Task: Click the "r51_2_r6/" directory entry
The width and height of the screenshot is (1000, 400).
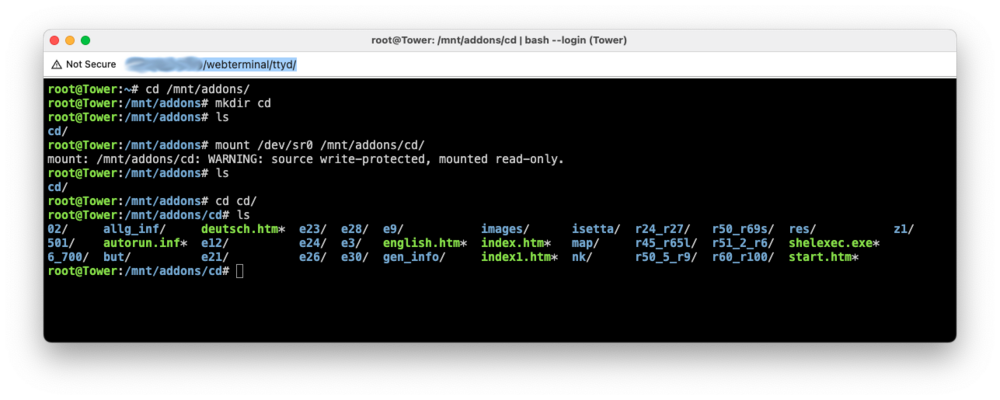Action: [743, 244]
